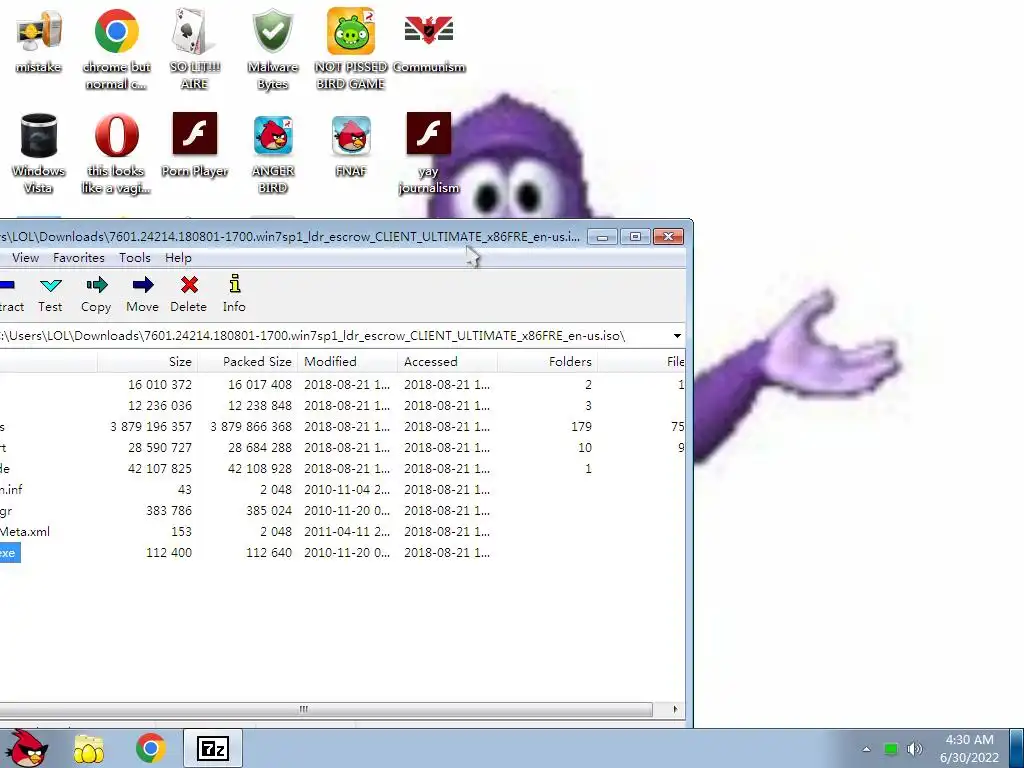Open Chrome from the taskbar

150,748
